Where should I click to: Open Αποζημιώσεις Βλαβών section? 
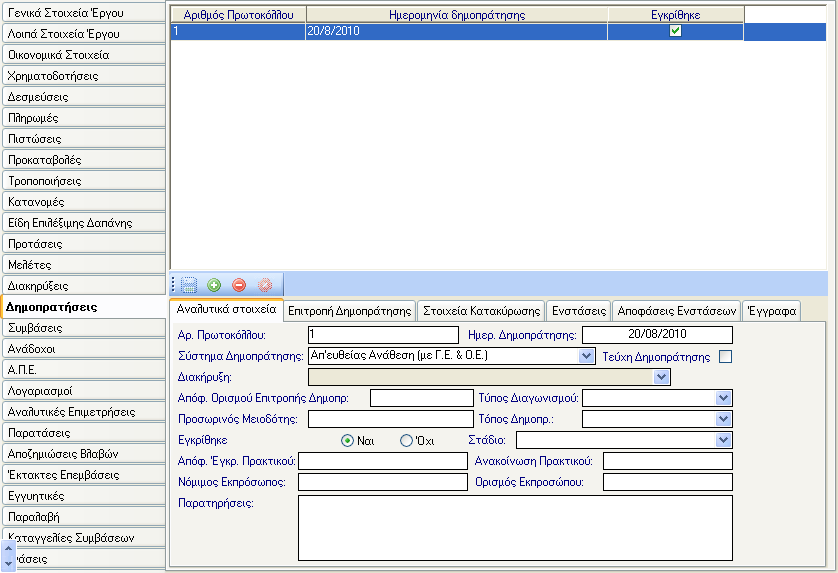point(84,454)
